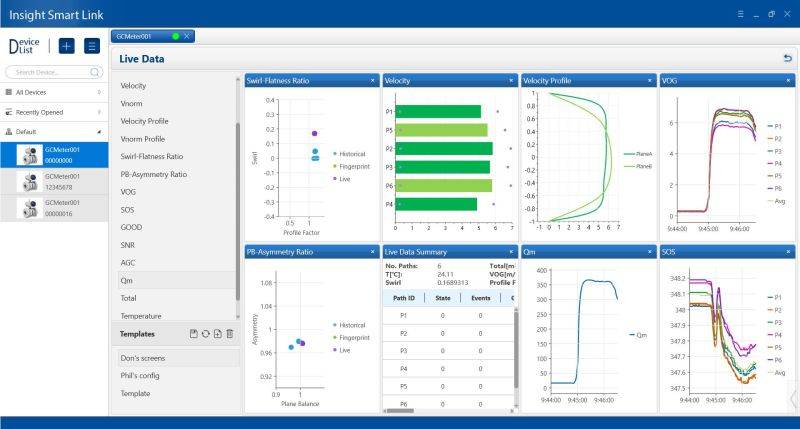This screenshot has width=800, height=429.
Task: Click the refresh templates icon
Action: click(205, 334)
